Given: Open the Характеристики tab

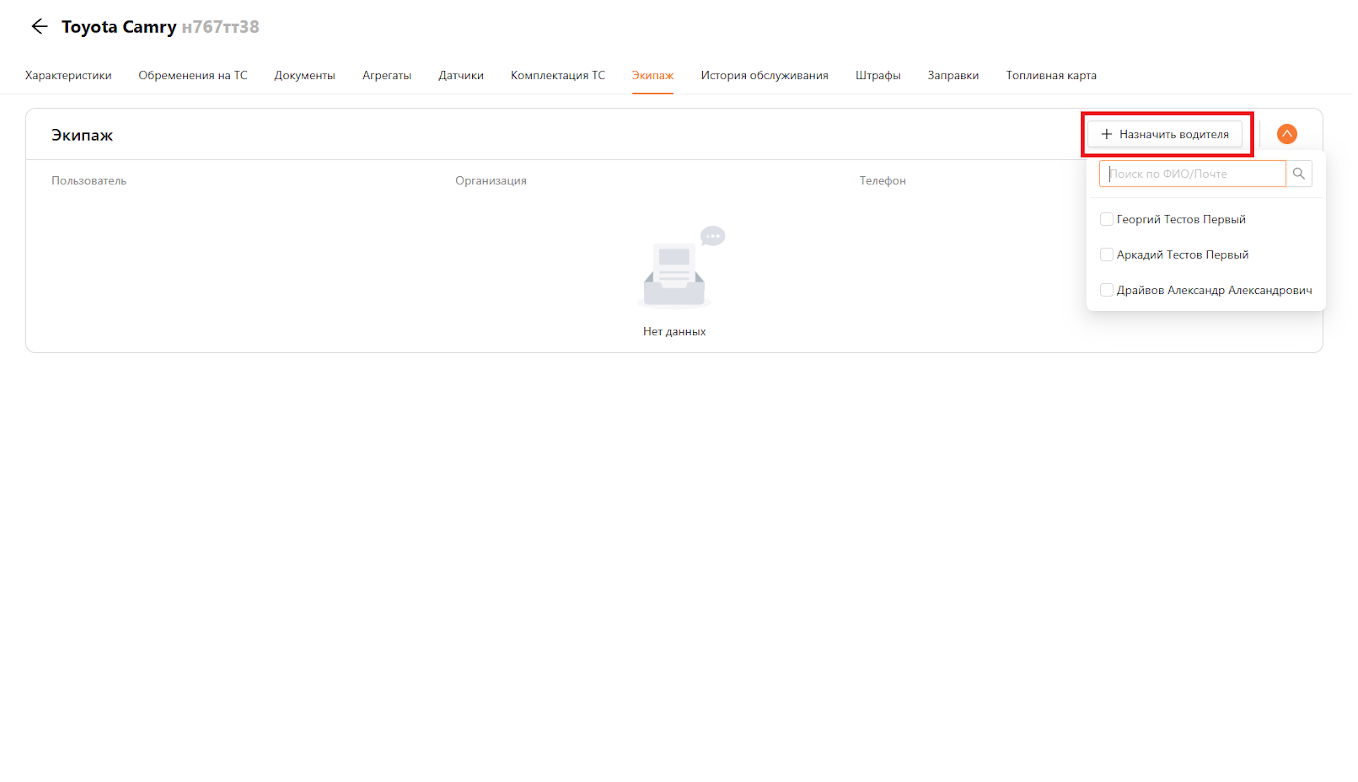Looking at the screenshot, I should coord(68,75).
